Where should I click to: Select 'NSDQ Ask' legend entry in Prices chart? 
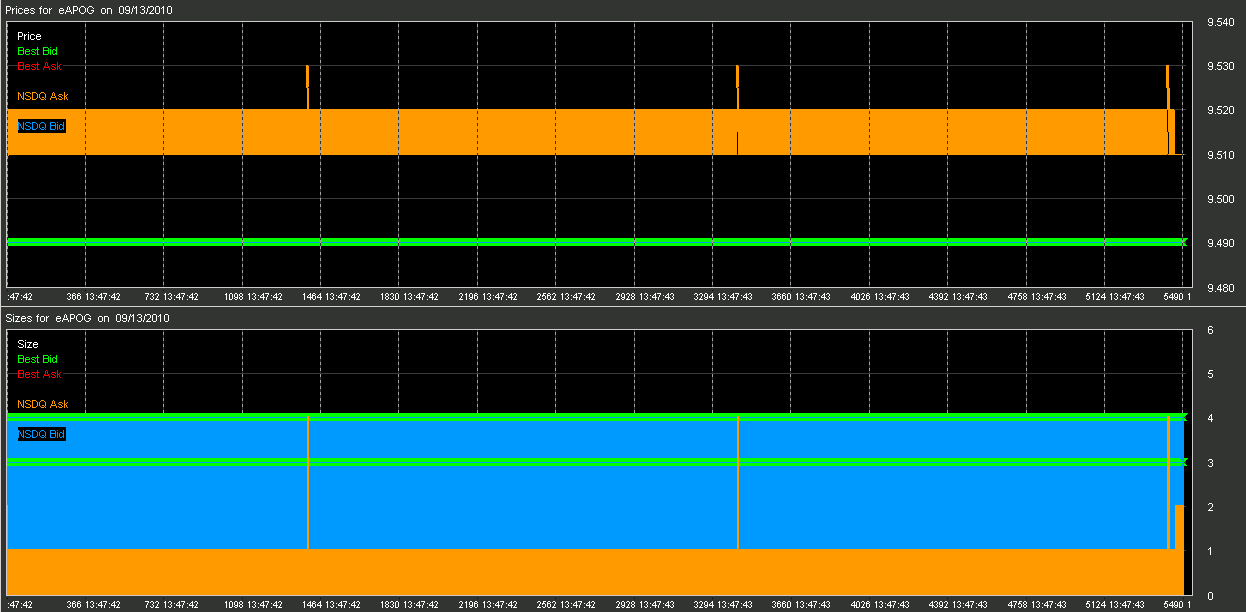tap(43, 96)
